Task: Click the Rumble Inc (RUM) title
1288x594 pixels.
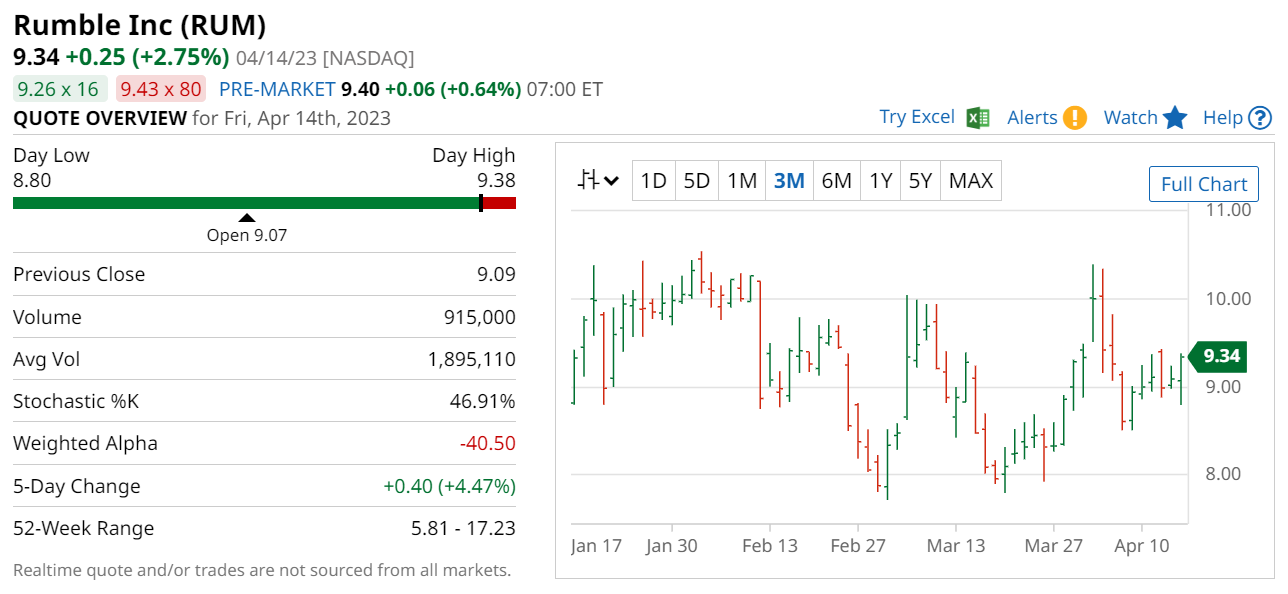Action: click(x=140, y=25)
